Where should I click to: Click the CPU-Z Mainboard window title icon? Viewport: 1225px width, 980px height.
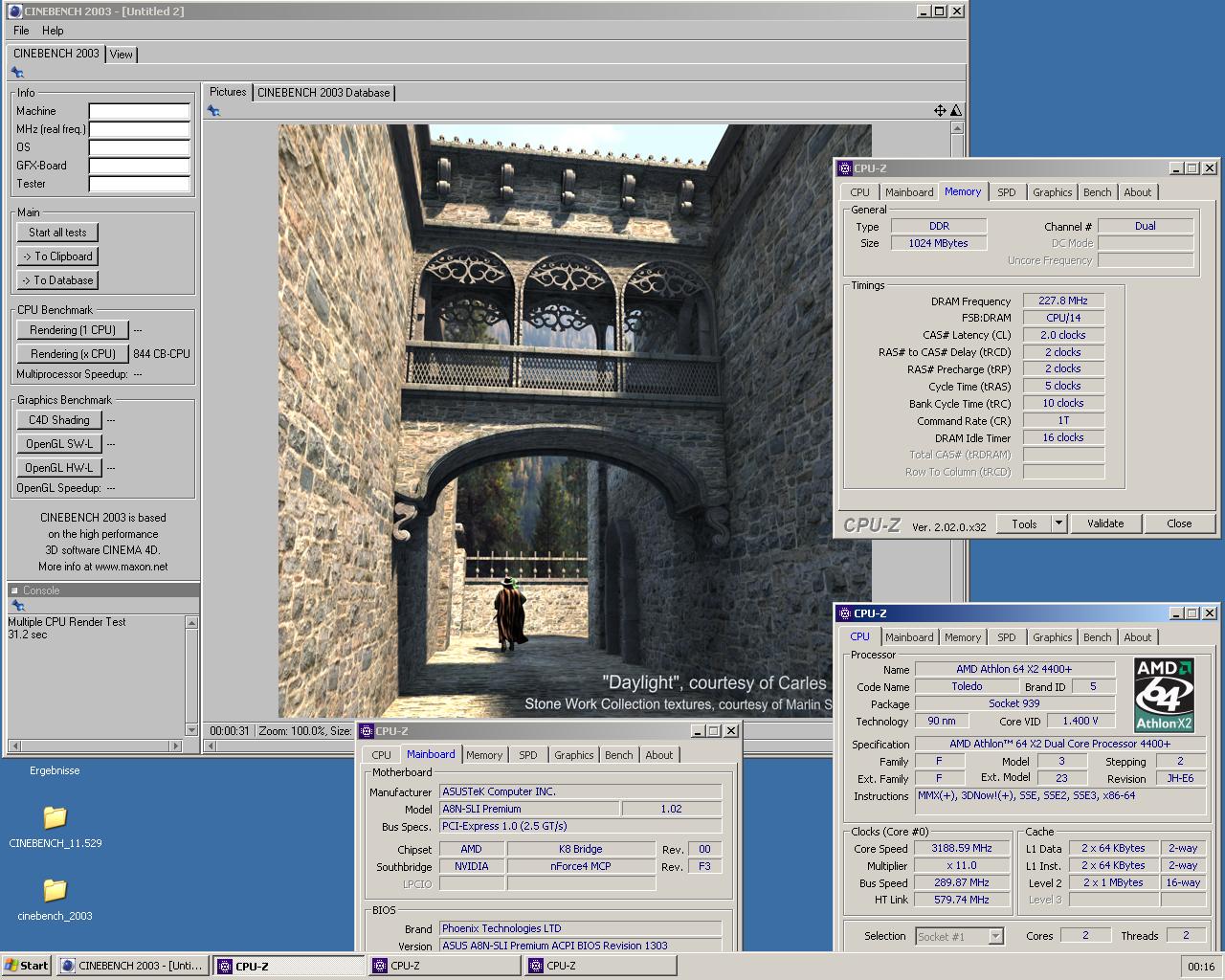tap(367, 731)
